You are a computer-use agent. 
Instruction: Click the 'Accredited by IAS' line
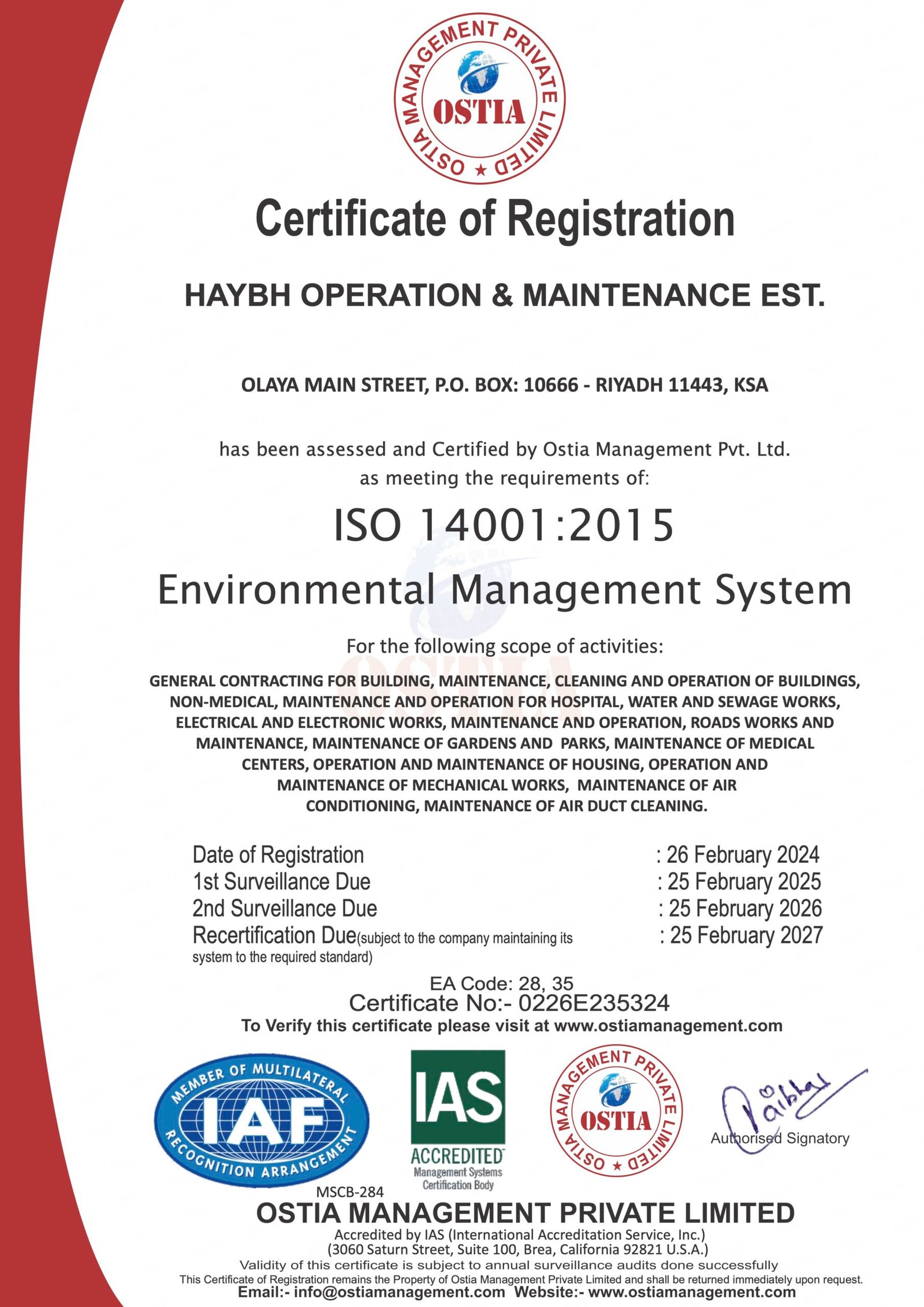coord(520,1235)
